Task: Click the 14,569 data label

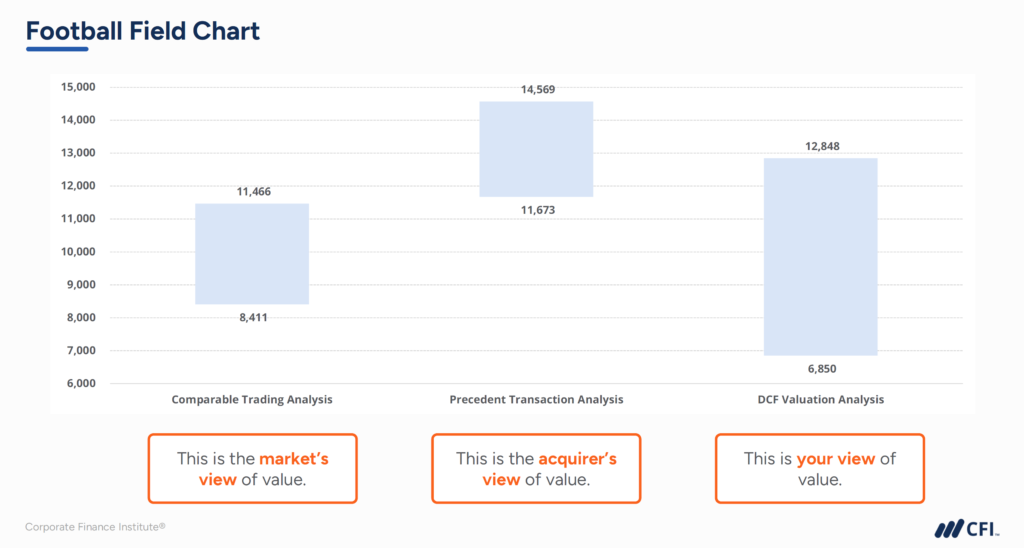Action: (537, 89)
